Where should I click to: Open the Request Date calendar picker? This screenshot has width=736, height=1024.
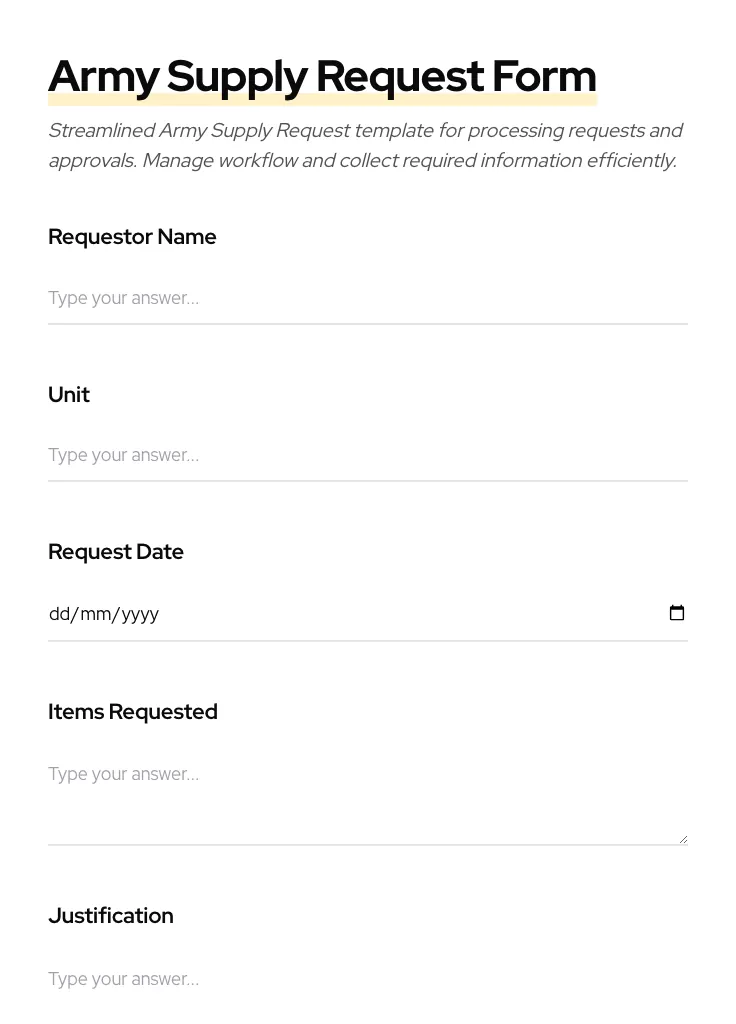tap(677, 613)
